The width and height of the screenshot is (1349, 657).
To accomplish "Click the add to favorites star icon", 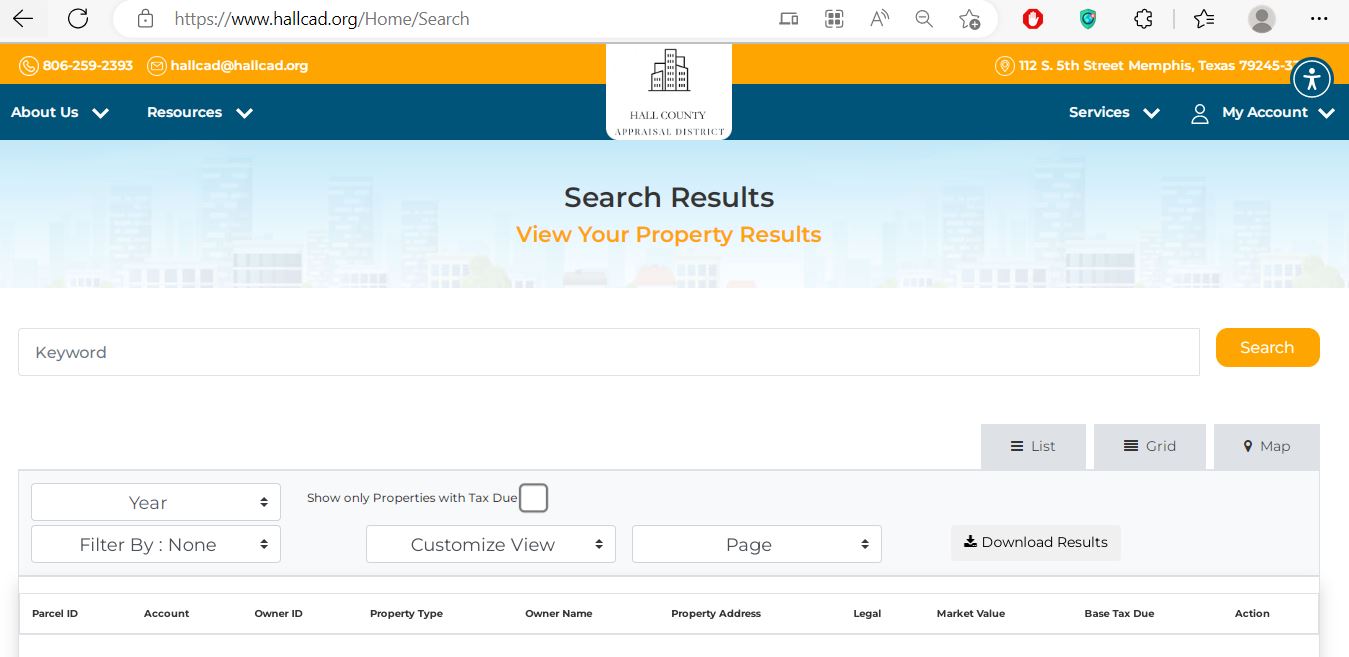I will coord(969,19).
